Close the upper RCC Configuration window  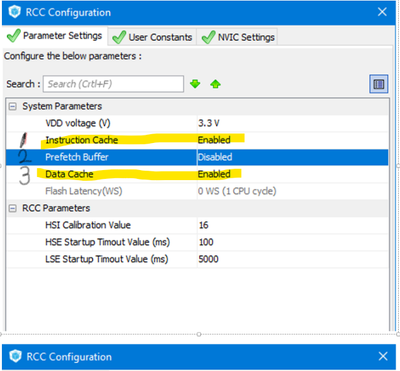pyautogui.click(x=382, y=12)
